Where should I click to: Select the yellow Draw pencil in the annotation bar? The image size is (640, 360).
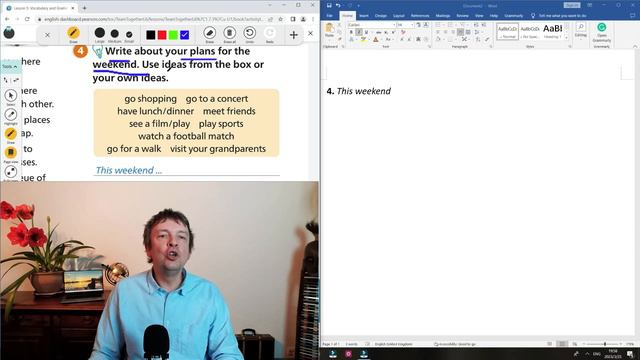click(73, 33)
